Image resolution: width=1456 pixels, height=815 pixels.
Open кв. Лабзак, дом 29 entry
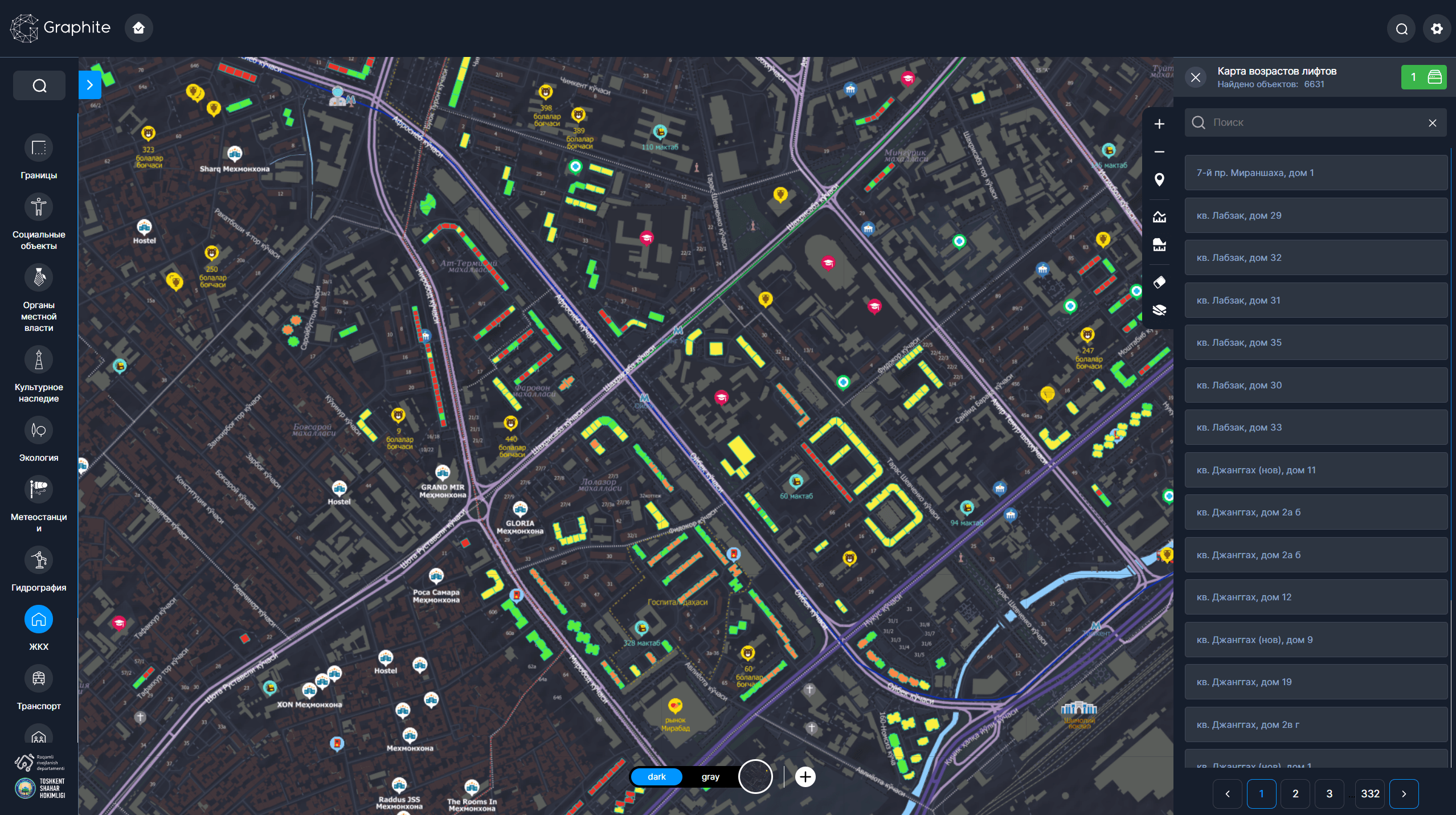1316,215
